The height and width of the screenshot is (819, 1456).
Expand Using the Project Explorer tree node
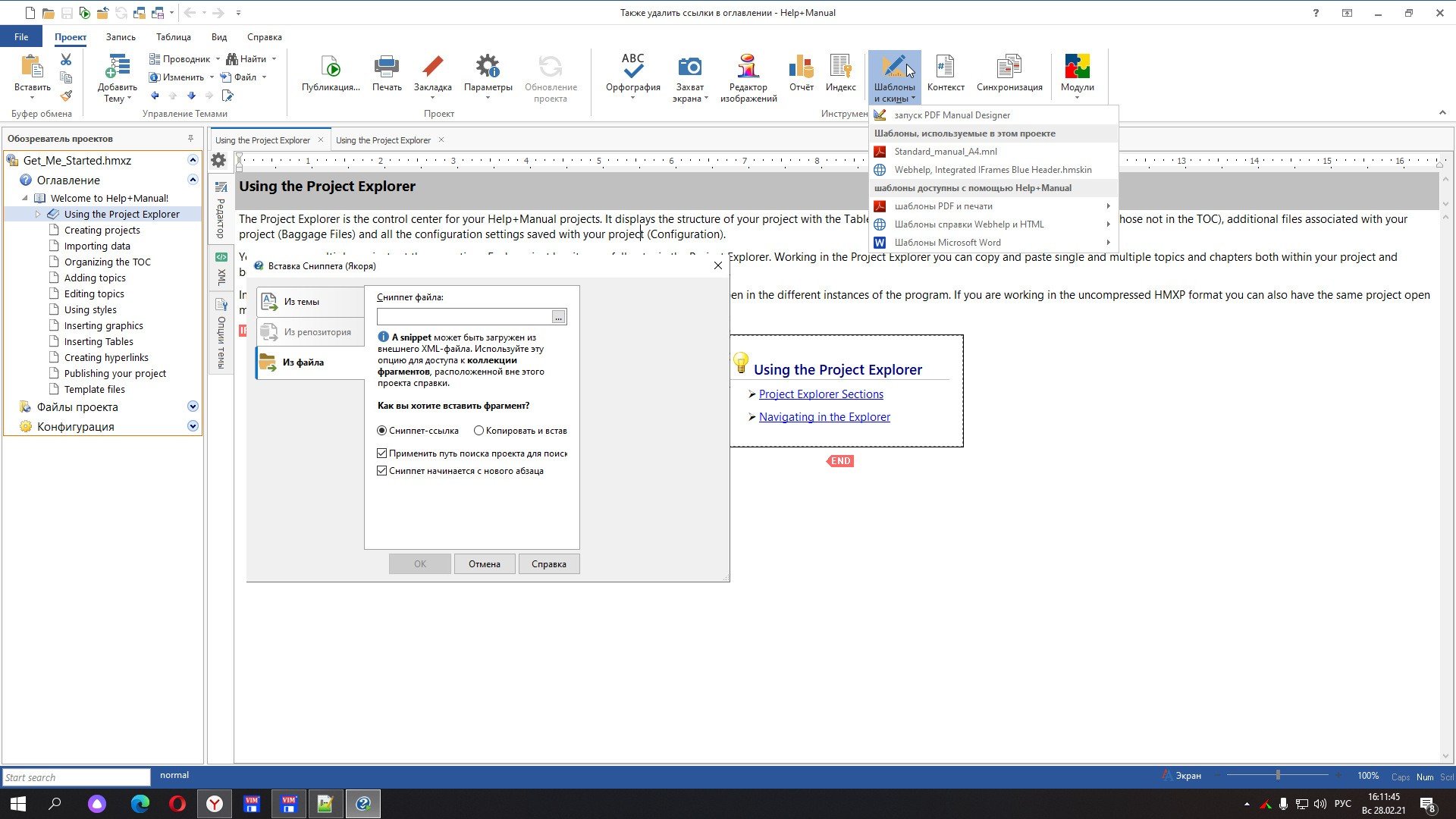[x=38, y=215]
